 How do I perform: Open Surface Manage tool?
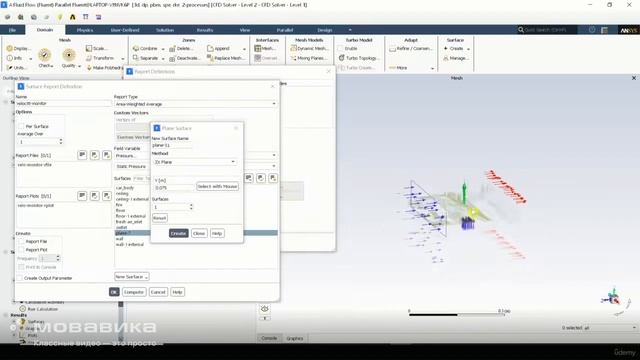[x=456, y=58]
